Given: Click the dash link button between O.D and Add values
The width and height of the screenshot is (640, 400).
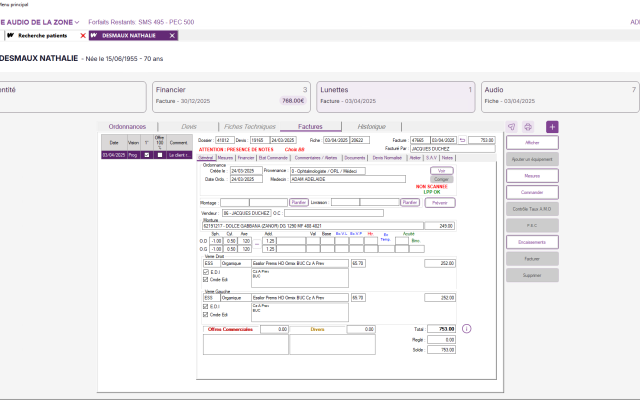Looking at the screenshot, I should click(x=257, y=245).
